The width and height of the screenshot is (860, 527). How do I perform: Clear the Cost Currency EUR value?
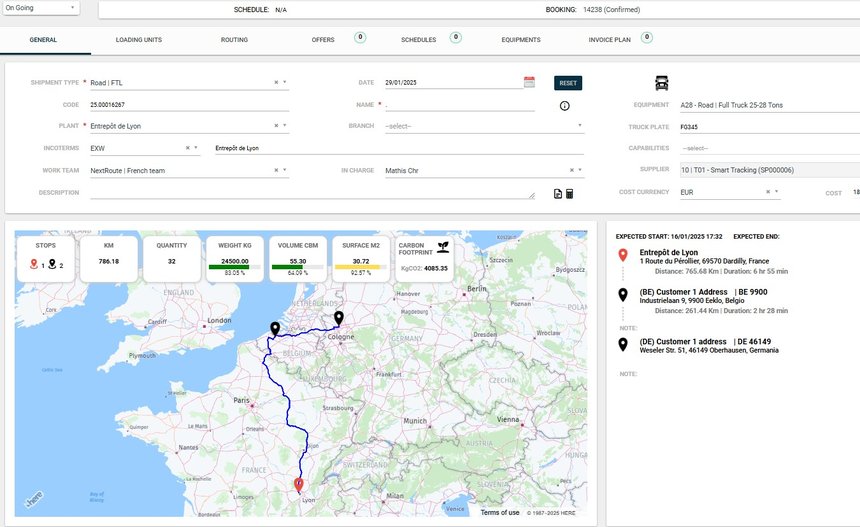(768, 191)
